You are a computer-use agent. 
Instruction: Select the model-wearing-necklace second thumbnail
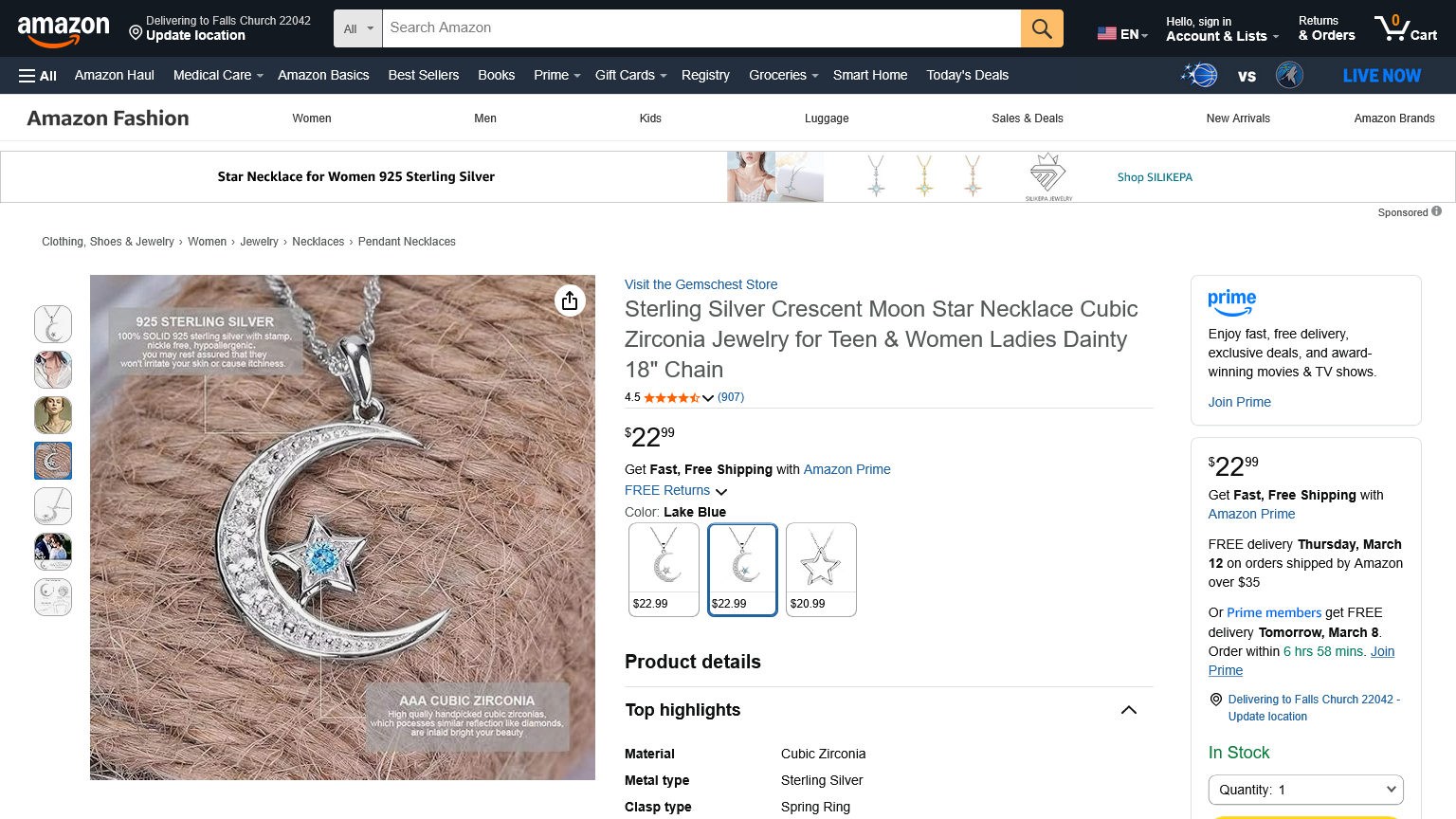pyautogui.click(x=53, y=370)
